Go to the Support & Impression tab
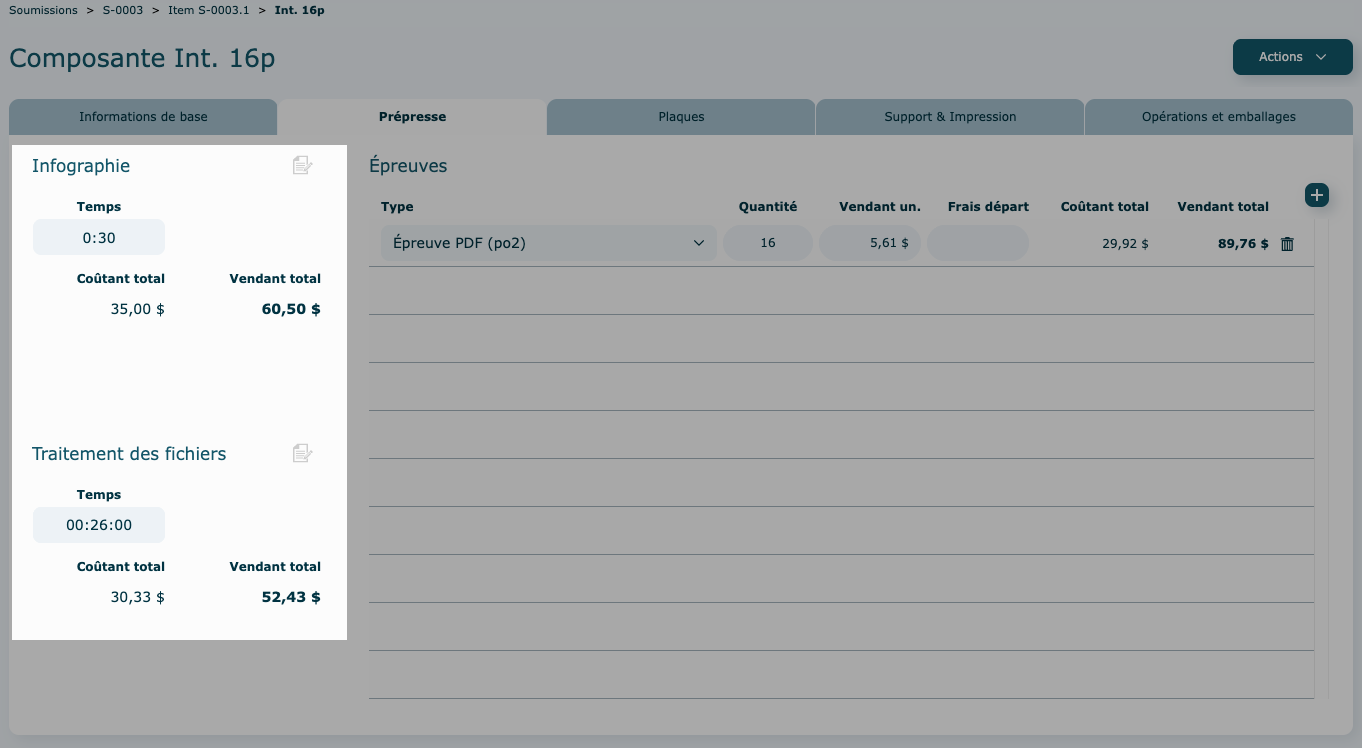 point(950,117)
